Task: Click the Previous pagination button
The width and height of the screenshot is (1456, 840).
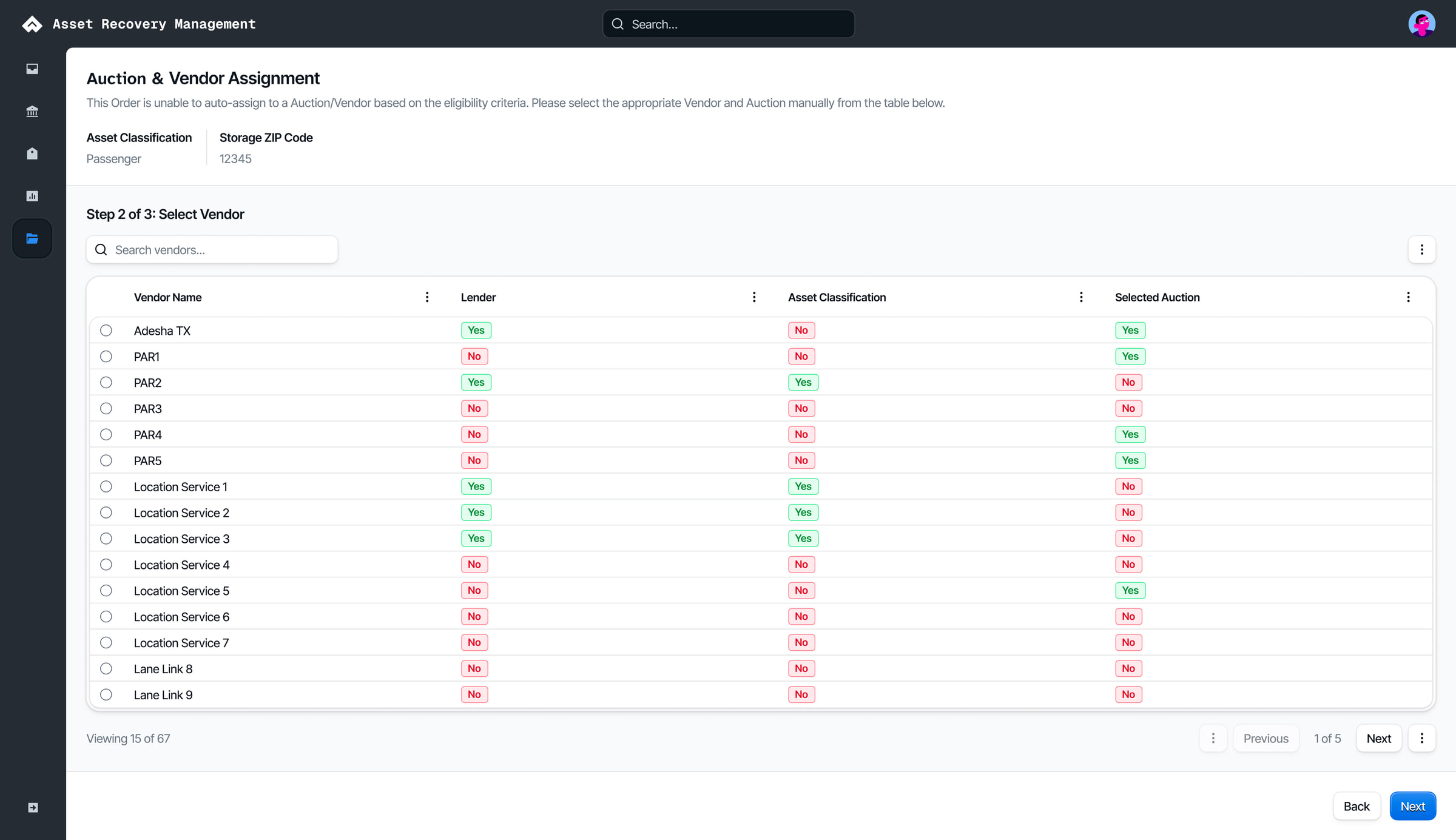Action: (x=1266, y=738)
